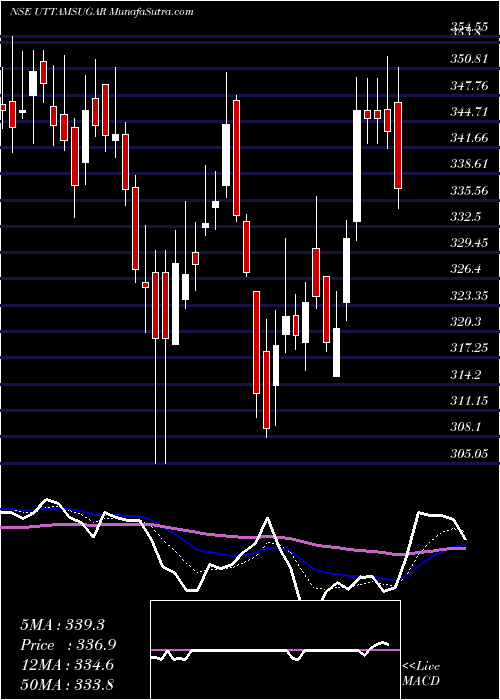Click the 329.45 price axis label
The width and height of the screenshot is (500, 700).
(x=469, y=243)
